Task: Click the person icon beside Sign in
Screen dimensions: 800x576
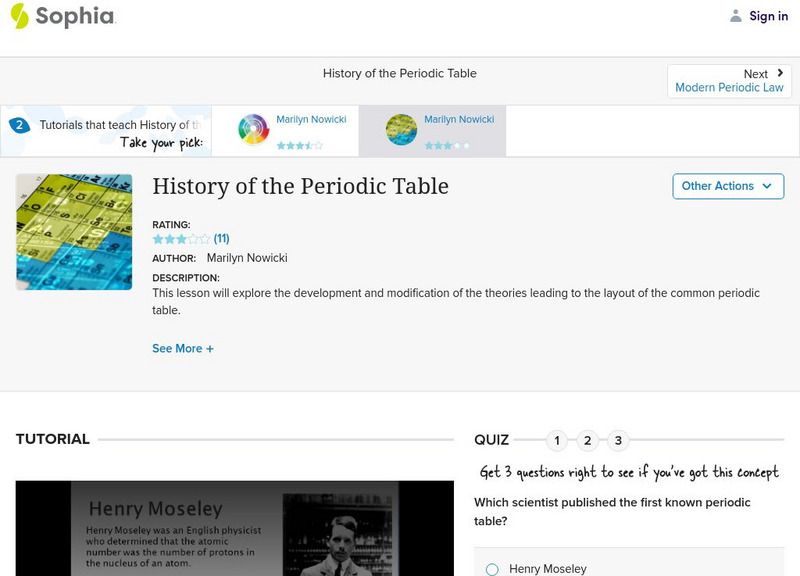Action: [734, 15]
